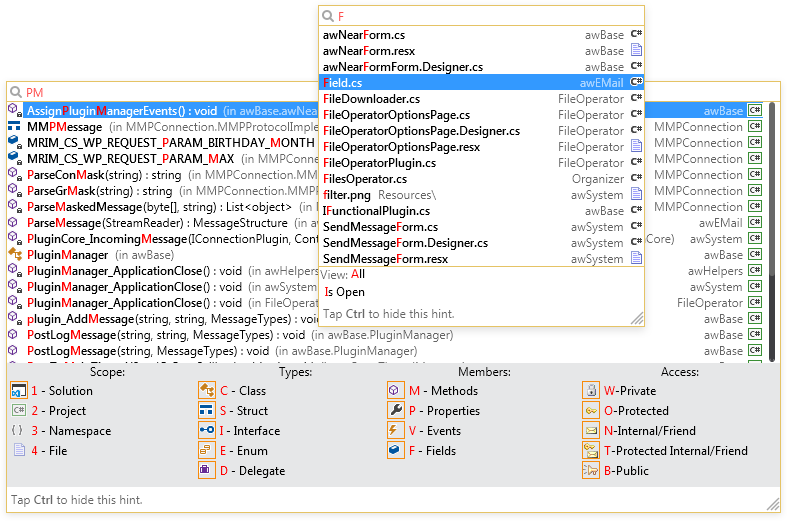Click the magnifier icon in PM search

pyautogui.click(x=16, y=92)
